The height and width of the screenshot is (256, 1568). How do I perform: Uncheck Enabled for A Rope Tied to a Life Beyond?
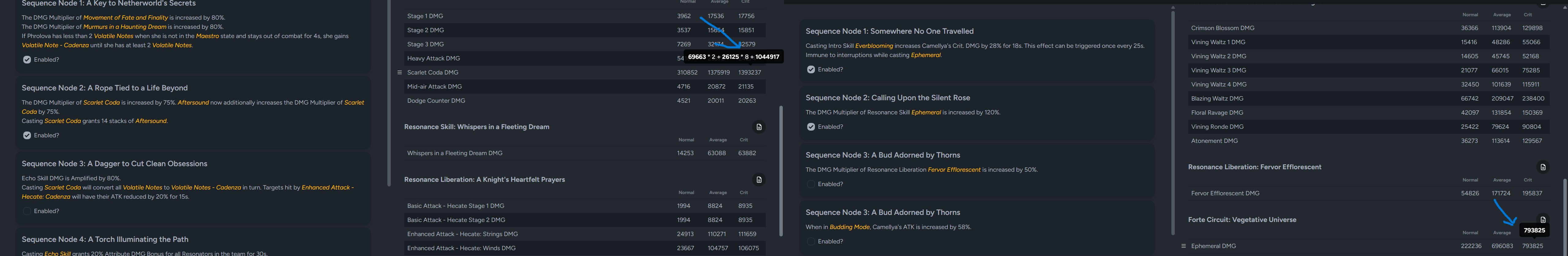tap(27, 135)
